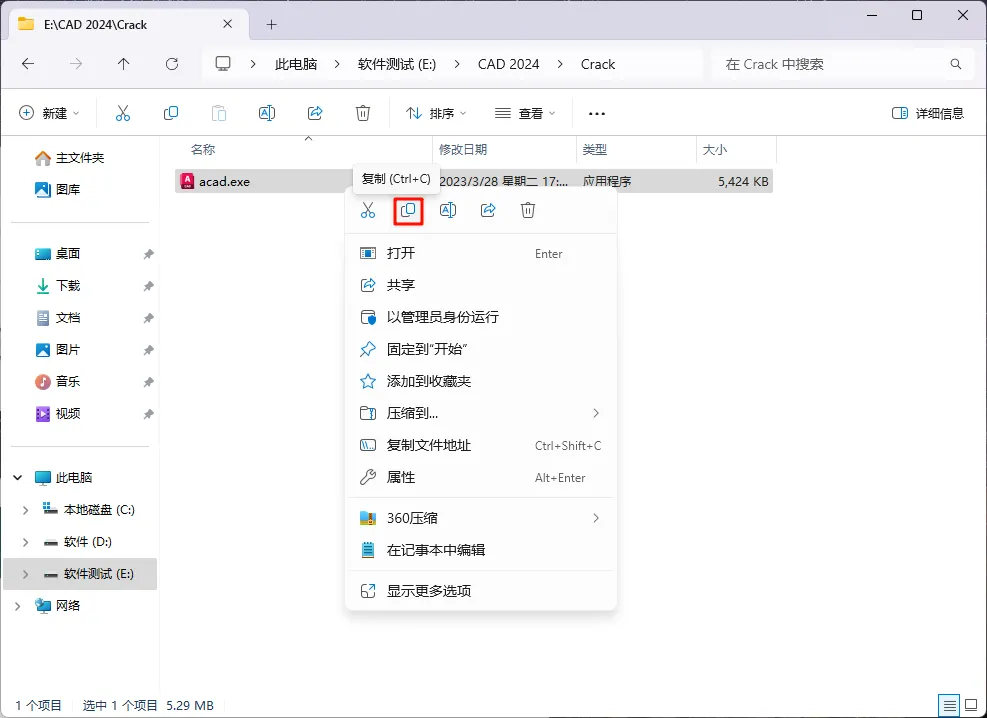The image size is (987, 718).
Task: Click the search magnifier icon
Action: 956,64
